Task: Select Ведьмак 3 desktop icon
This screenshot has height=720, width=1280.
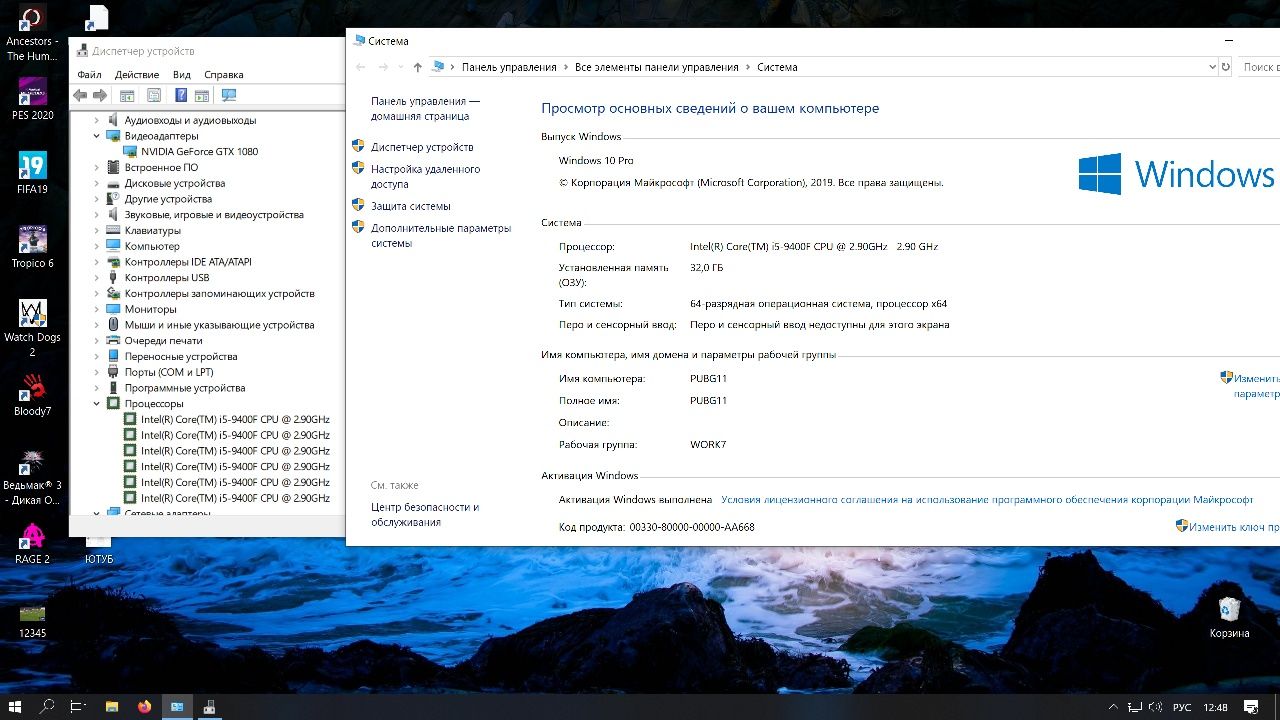Action: pyautogui.click(x=32, y=475)
